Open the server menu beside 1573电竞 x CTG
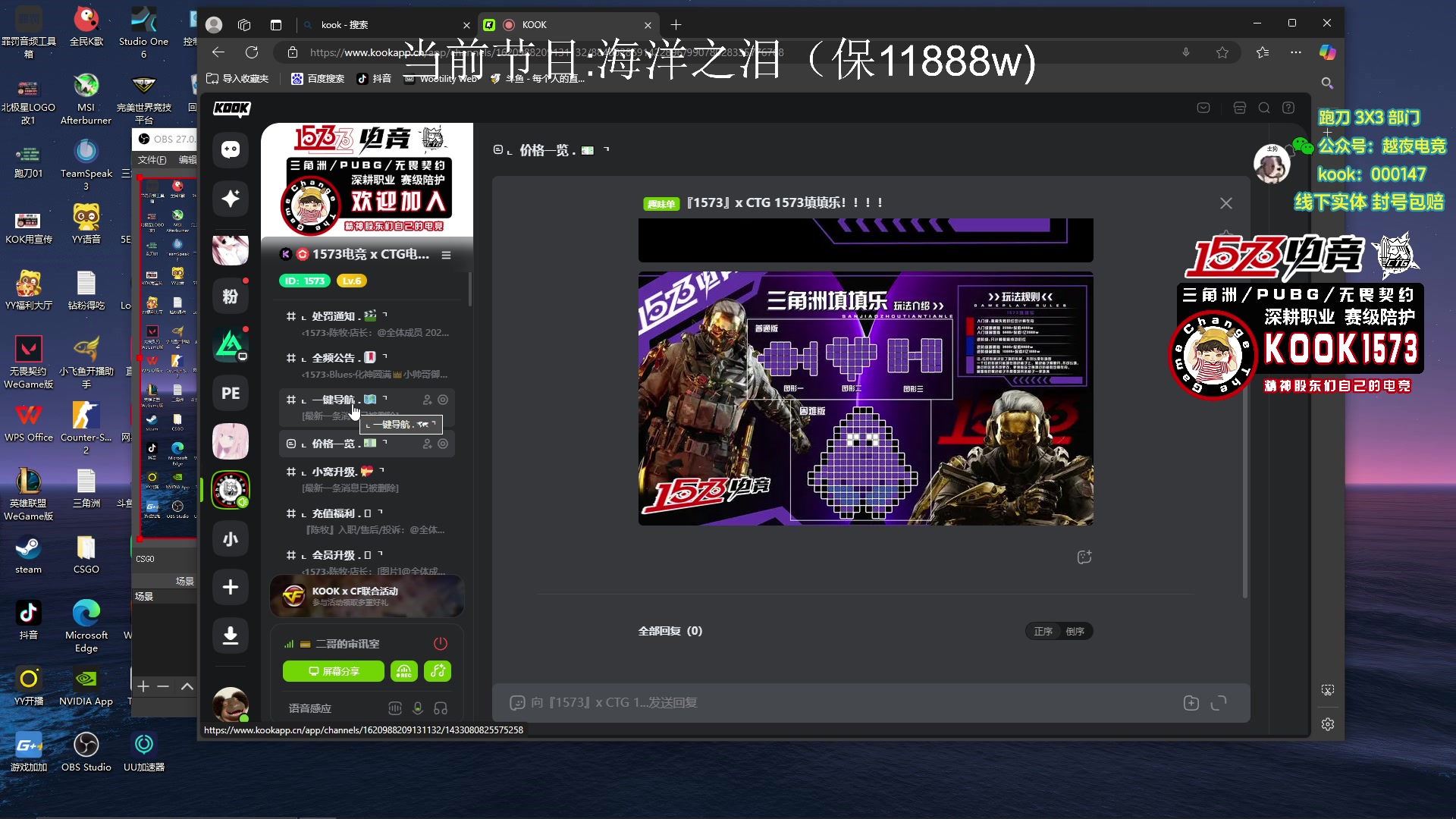The height and width of the screenshot is (819, 1456). [447, 255]
